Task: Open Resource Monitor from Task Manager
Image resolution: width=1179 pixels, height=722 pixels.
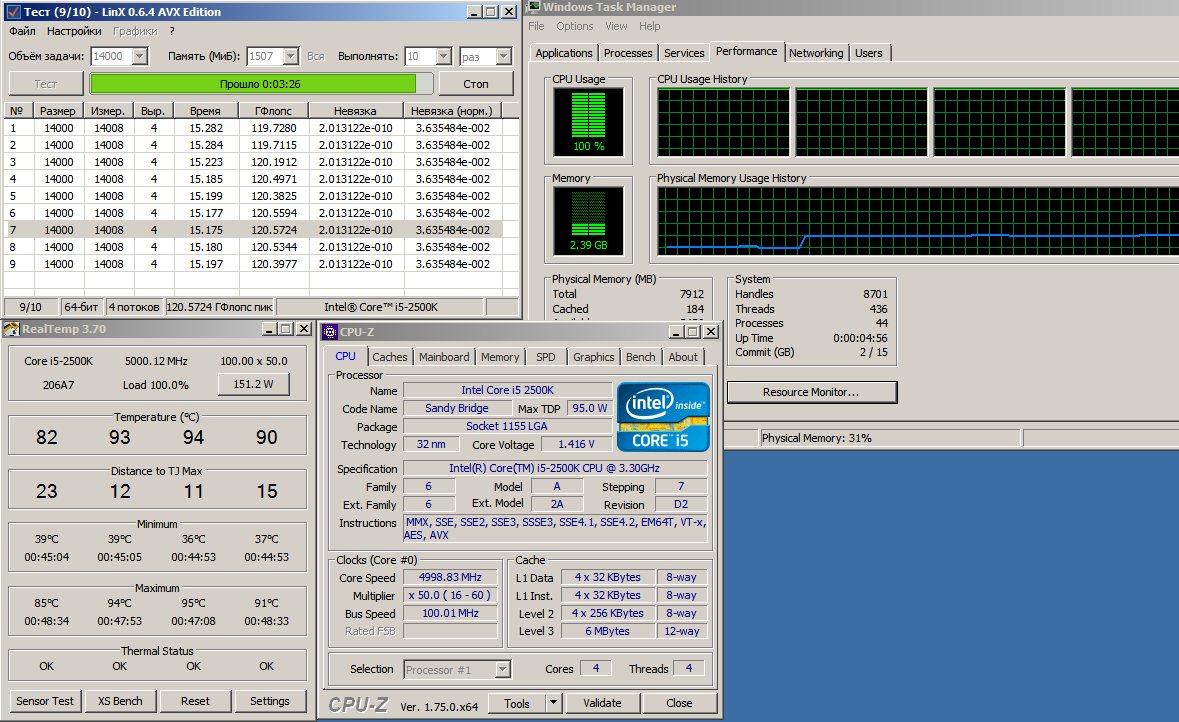Action: tap(811, 392)
